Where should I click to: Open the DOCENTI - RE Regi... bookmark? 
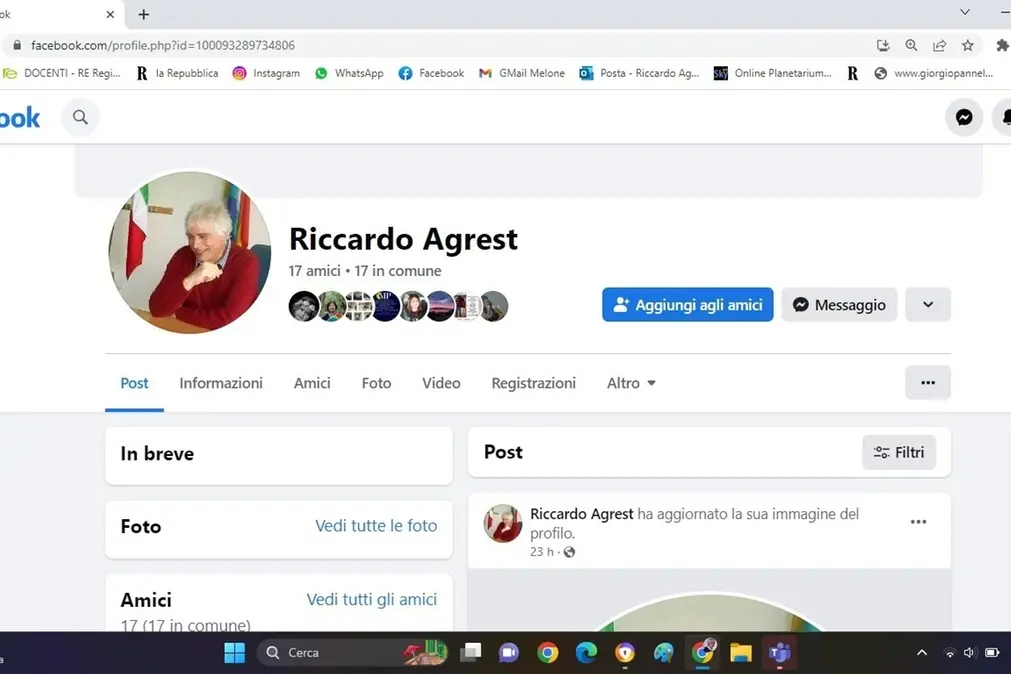point(63,73)
